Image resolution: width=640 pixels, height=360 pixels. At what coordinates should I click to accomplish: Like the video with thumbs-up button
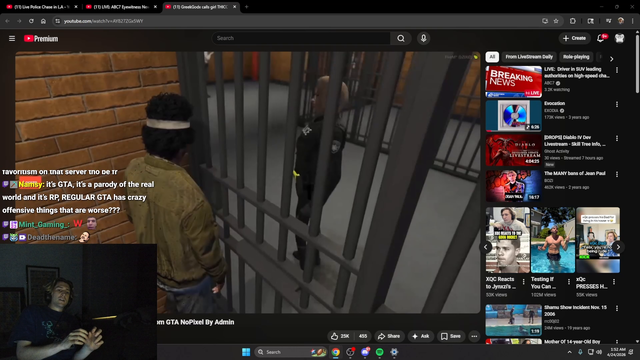tap(340, 336)
